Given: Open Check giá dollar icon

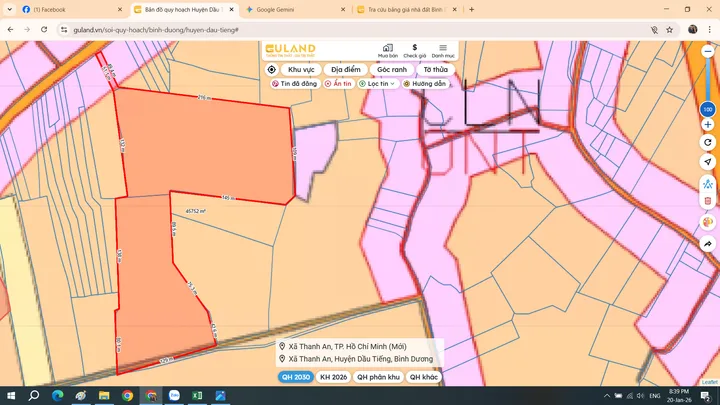Looking at the screenshot, I should (x=415, y=51).
